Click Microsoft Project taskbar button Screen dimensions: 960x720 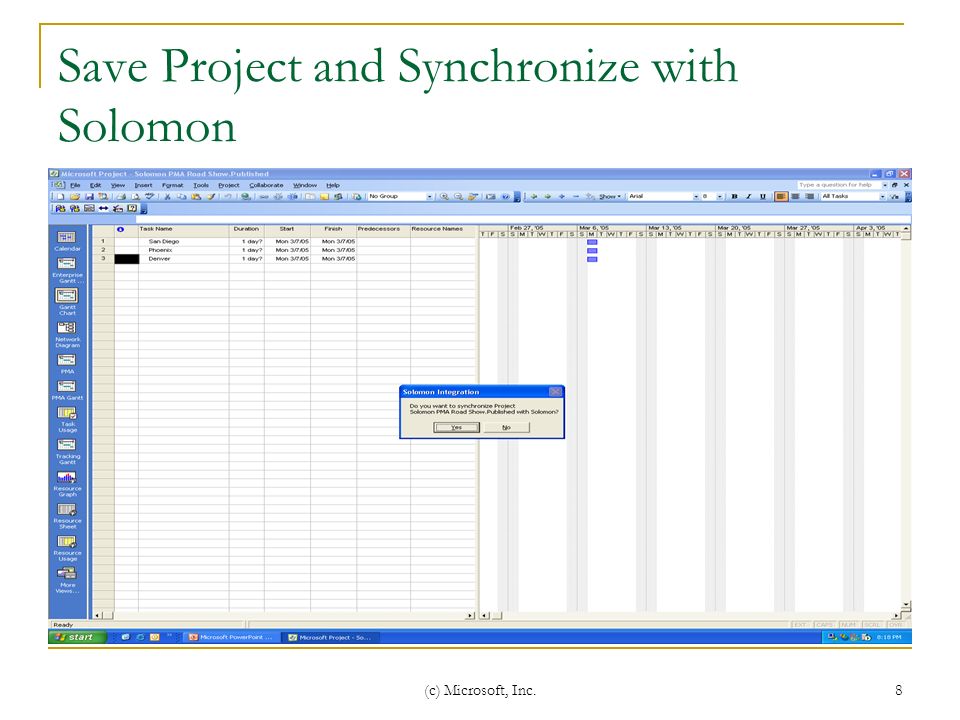(331, 637)
